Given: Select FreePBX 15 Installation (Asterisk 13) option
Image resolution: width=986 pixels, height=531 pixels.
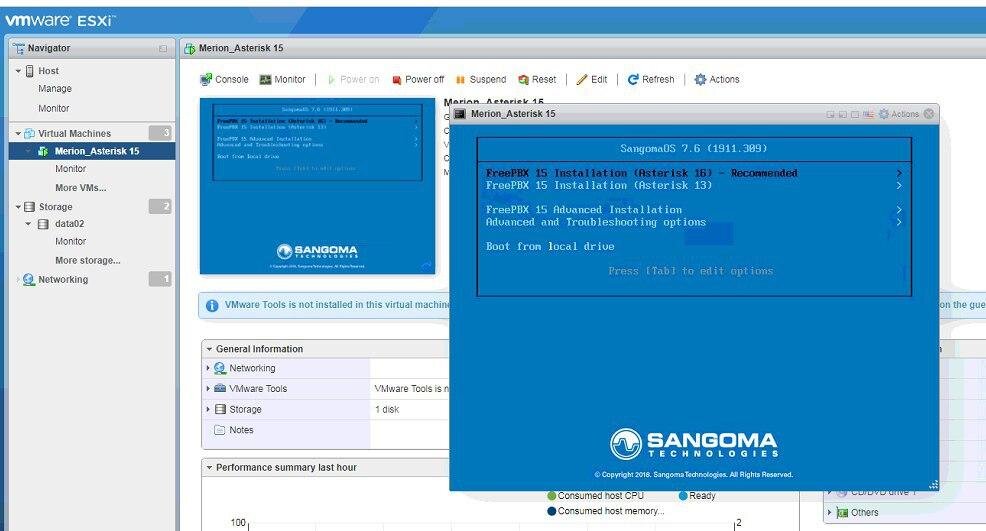Looking at the screenshot, I should [x=599, y=186].
